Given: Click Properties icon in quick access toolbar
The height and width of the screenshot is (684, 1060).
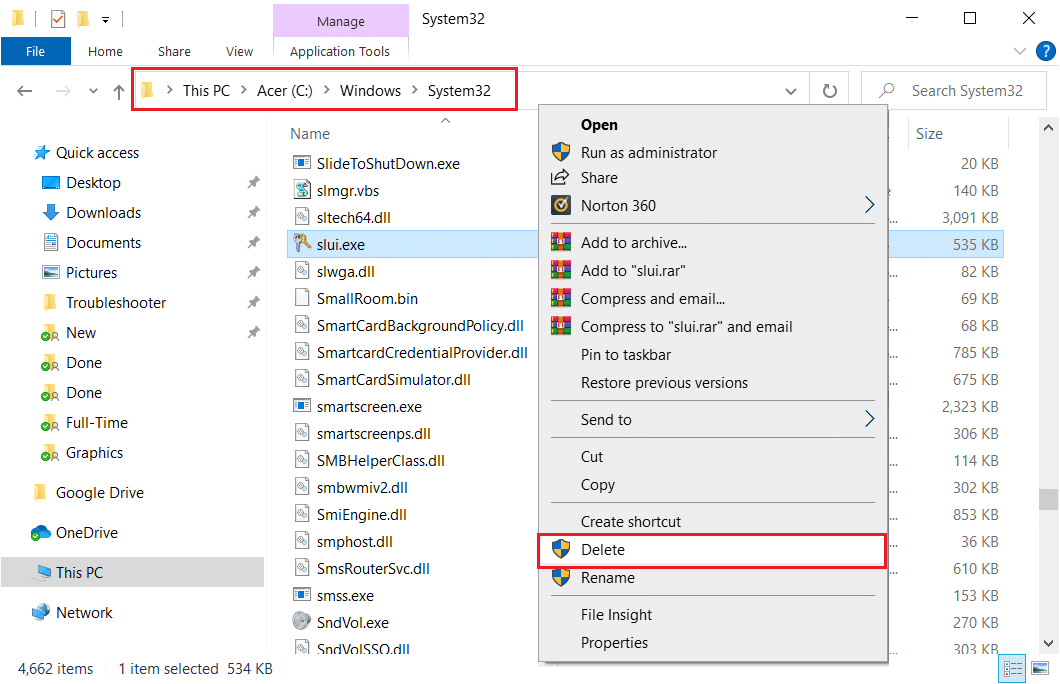Looking at the screenshot, I should 57,18.
